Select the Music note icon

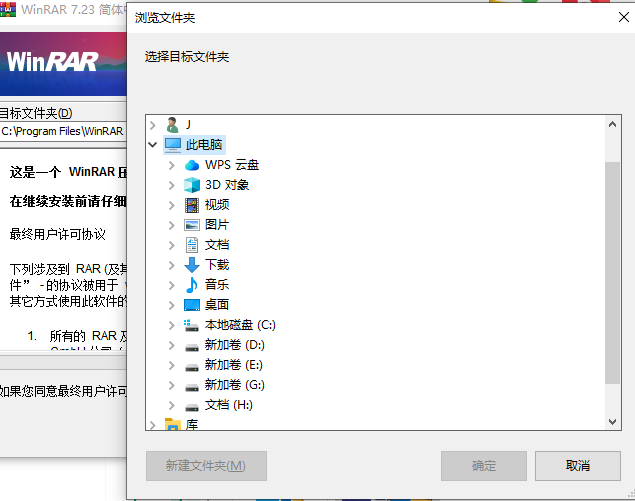point(192,284)
